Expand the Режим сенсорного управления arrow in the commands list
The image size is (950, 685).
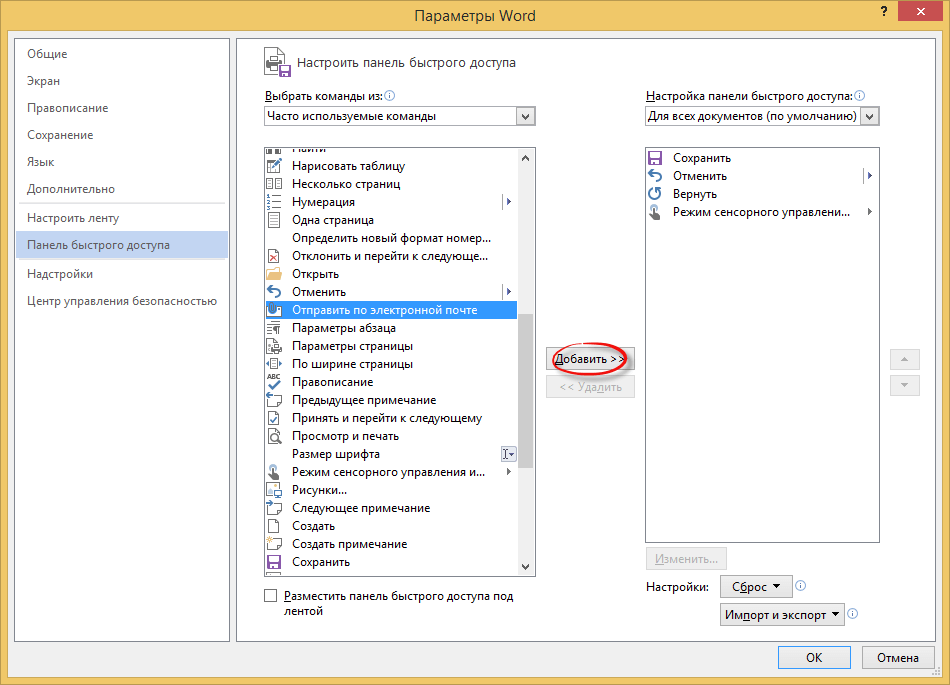click(509, 472)
